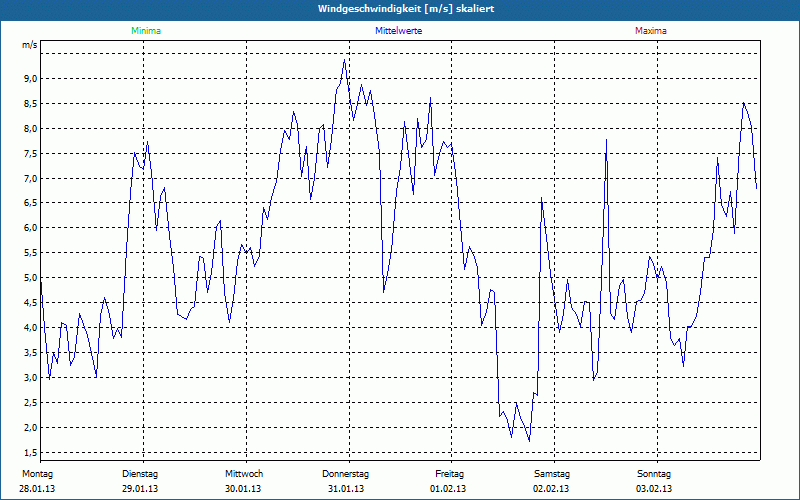Click the date 30.01.13
800x500 pixels.
(243, 489)
